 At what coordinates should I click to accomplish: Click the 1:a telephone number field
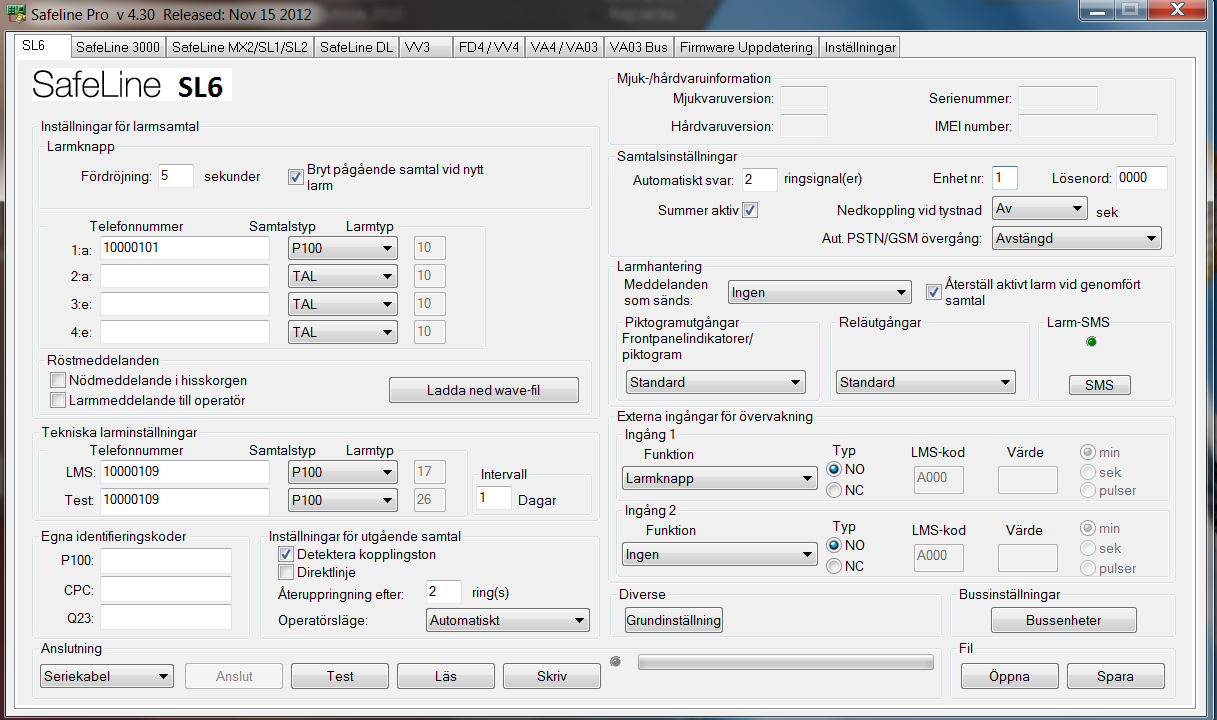click(185, 248)
